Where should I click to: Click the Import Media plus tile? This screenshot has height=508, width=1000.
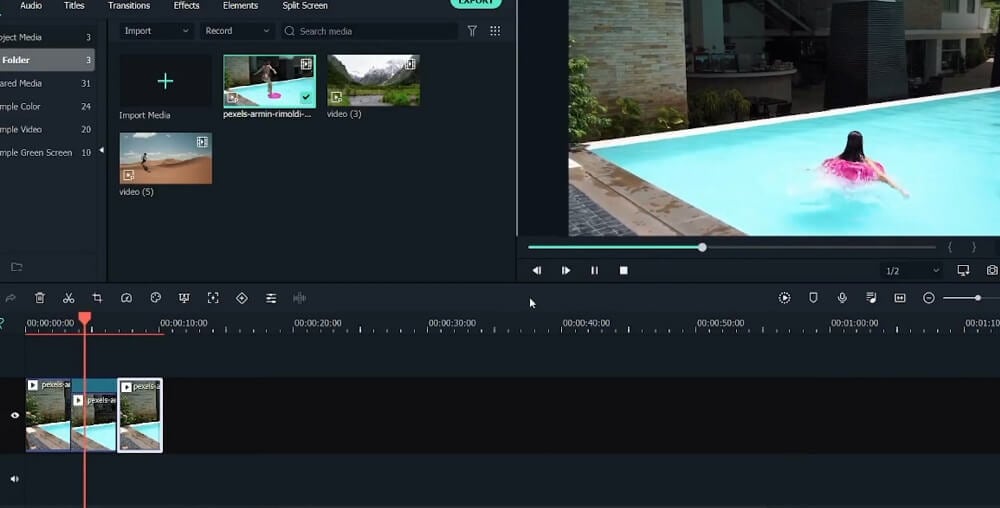point(165,81)
